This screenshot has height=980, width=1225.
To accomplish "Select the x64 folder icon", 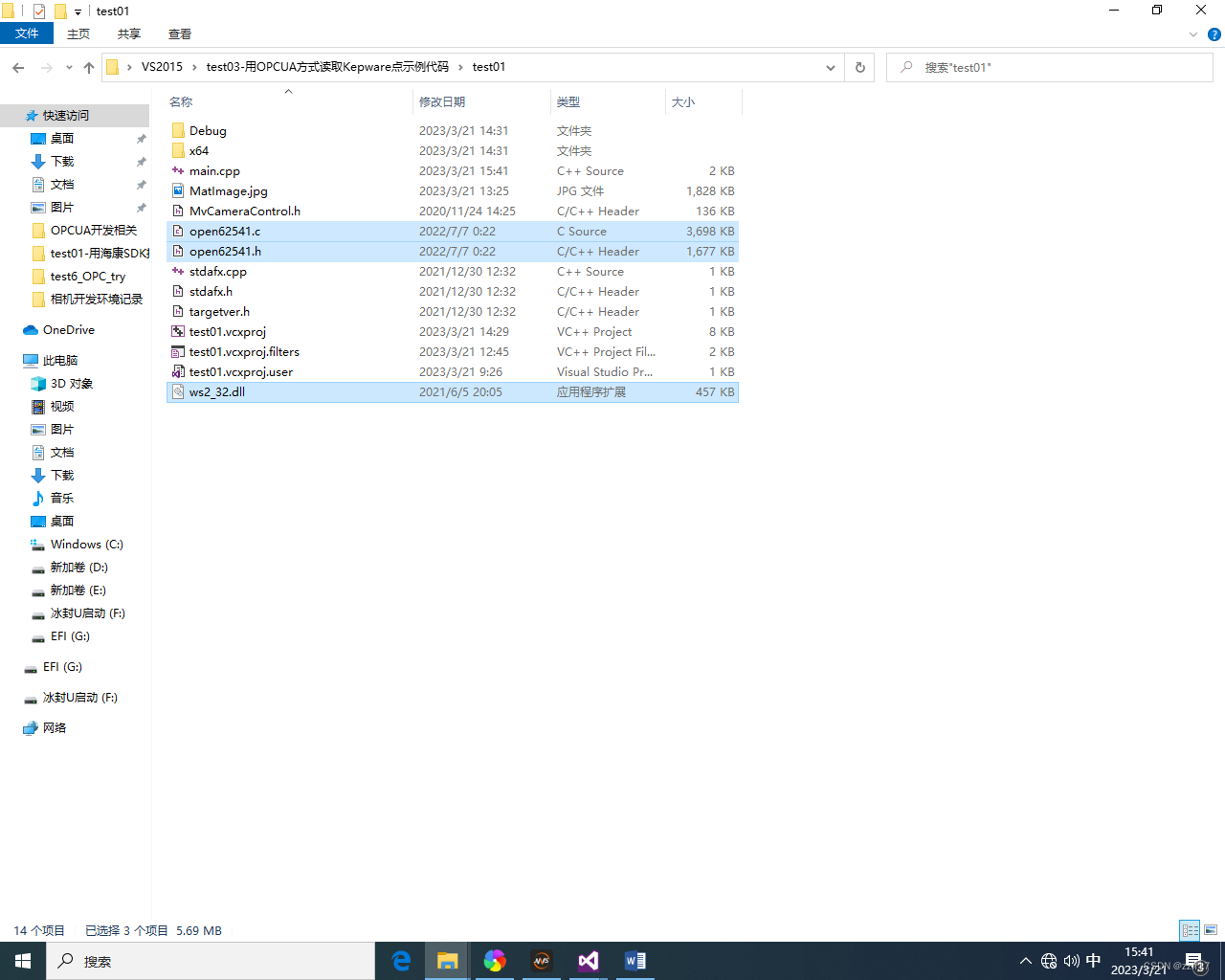I will pyautogui.click(x=178, y=151).
